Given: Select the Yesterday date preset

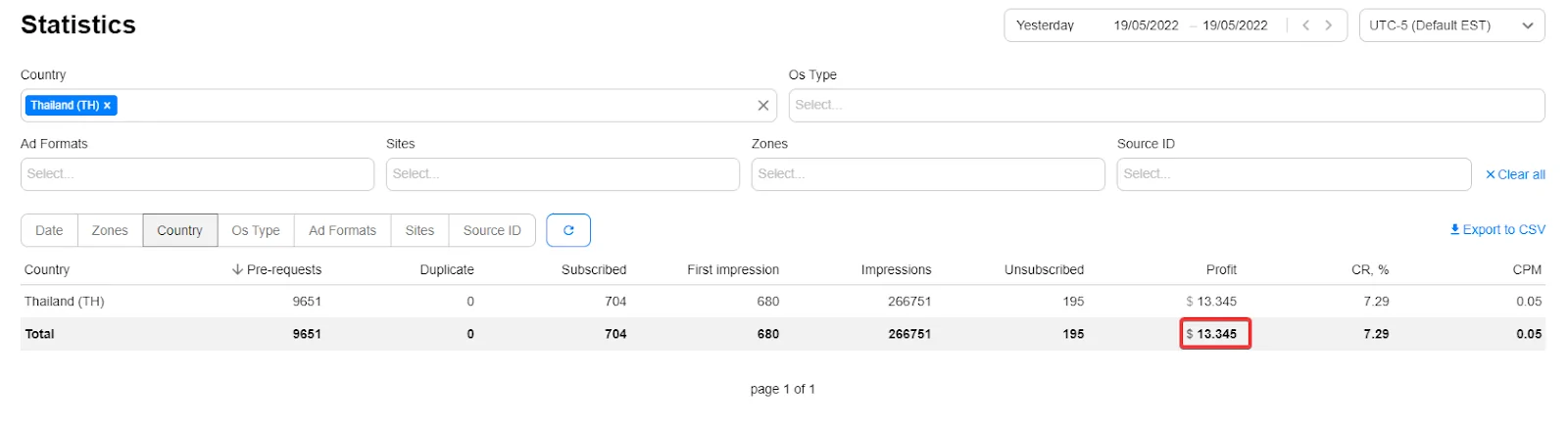Looking at the screenshot, I should 1045,25.
